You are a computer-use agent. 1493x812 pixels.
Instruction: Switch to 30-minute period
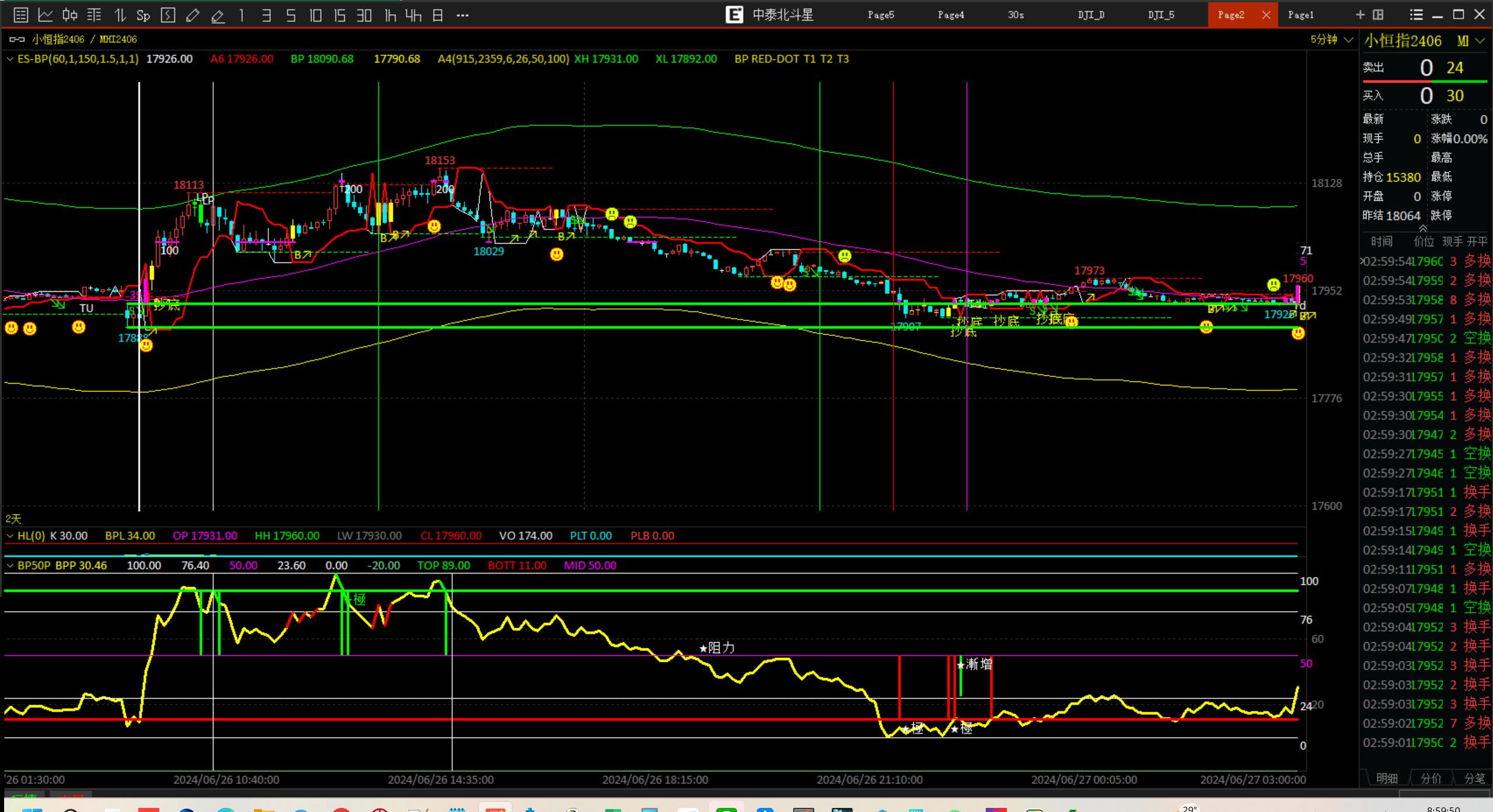click(x=364, y=15)
